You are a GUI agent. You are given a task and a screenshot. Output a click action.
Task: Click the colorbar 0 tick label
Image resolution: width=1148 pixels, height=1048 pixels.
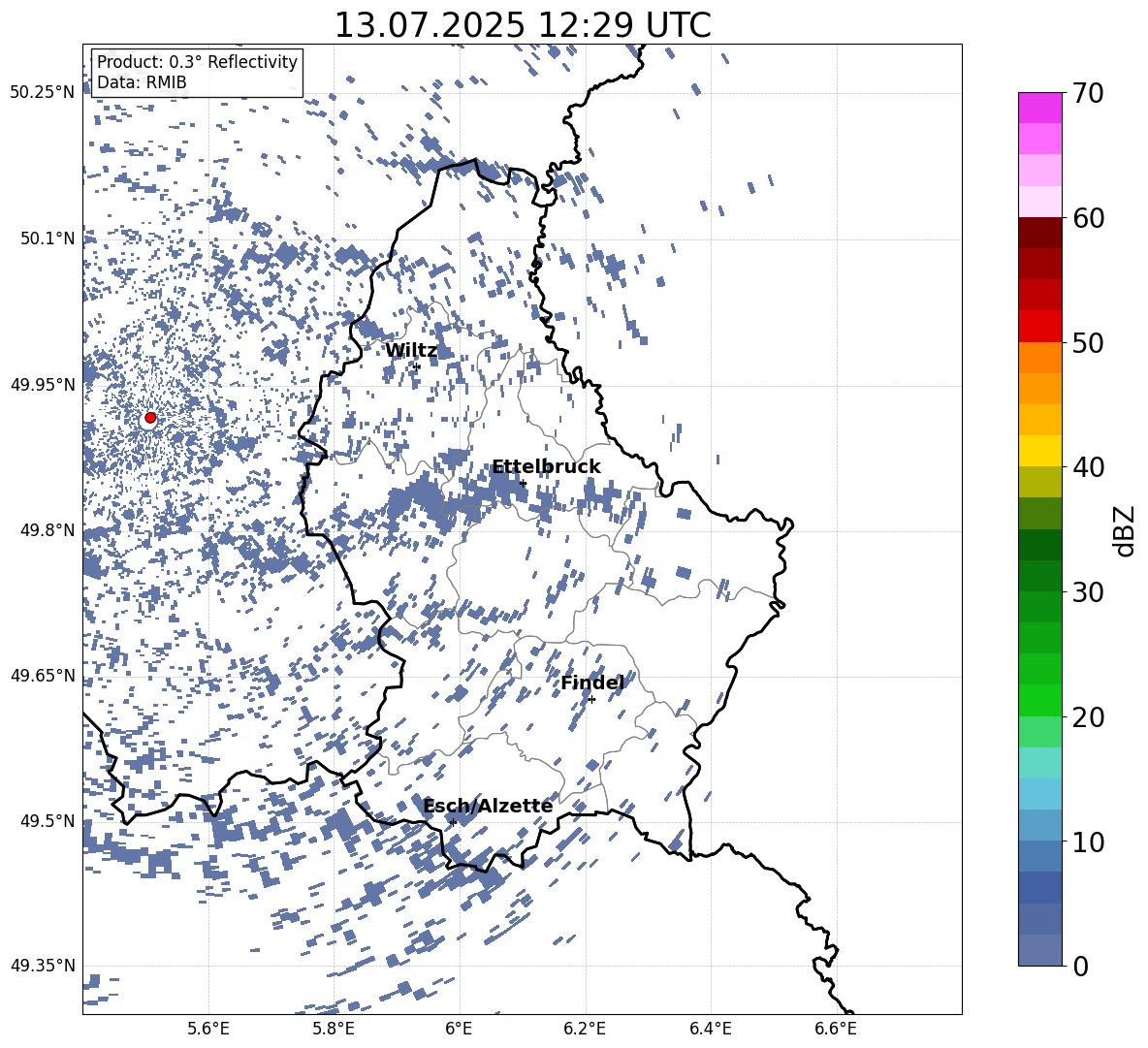point(1080,966)
